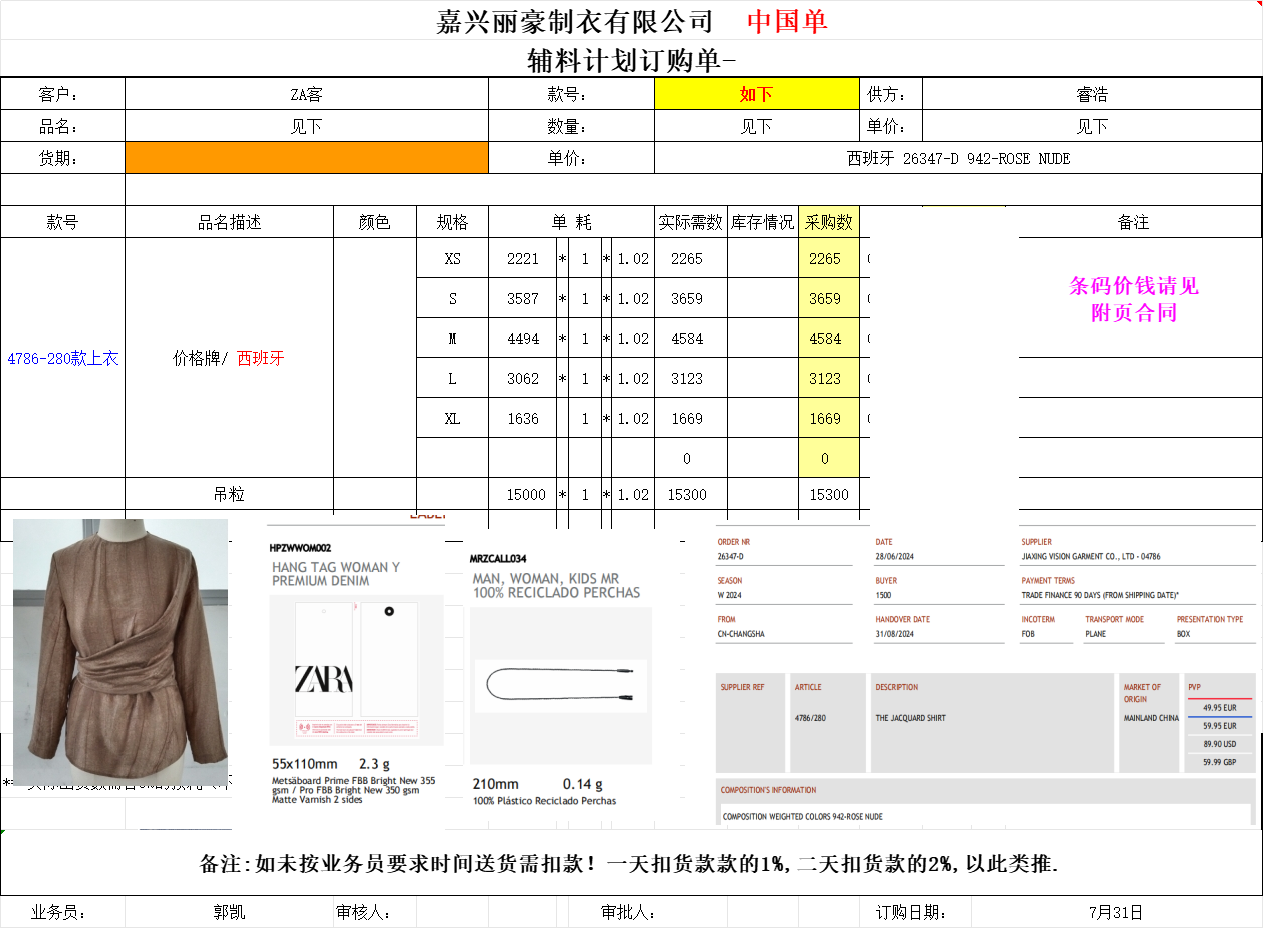Click the blue 4786-280款上衣 style cell
Screen dimensions: 1263x928
pos(62,358)
